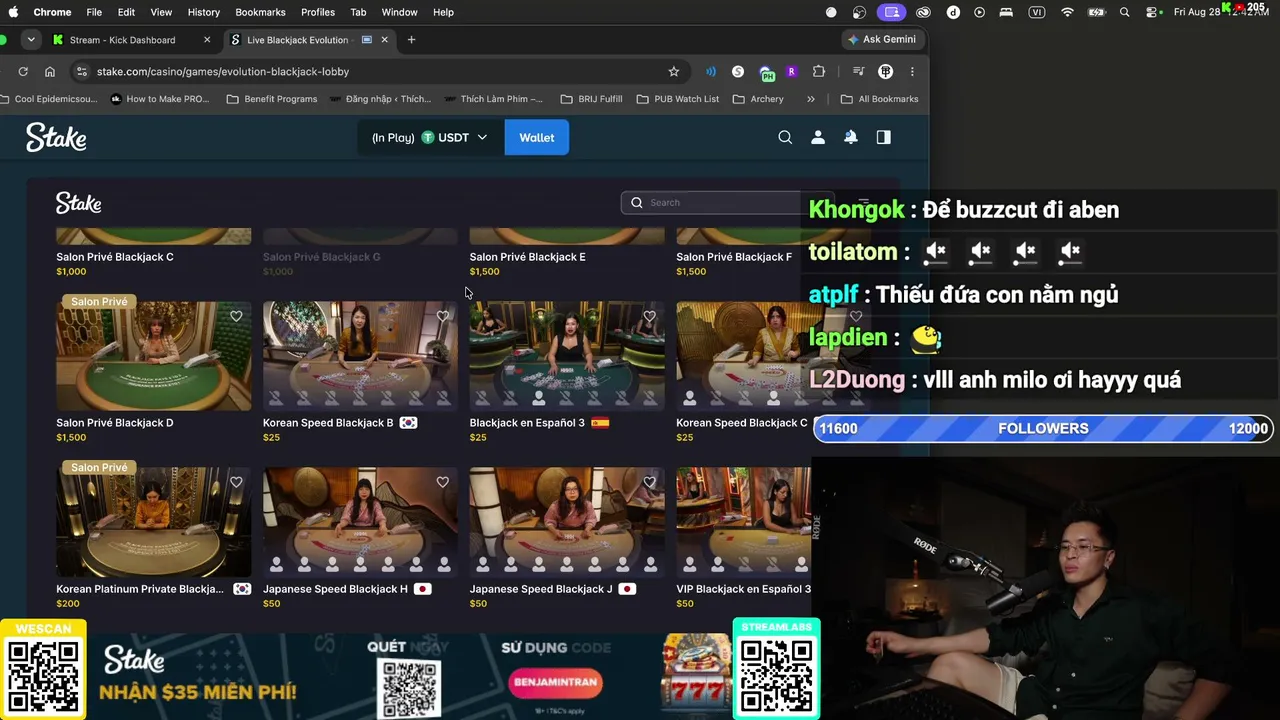
Task: Expand the Chrome tab search chevron
Action: 31,40
